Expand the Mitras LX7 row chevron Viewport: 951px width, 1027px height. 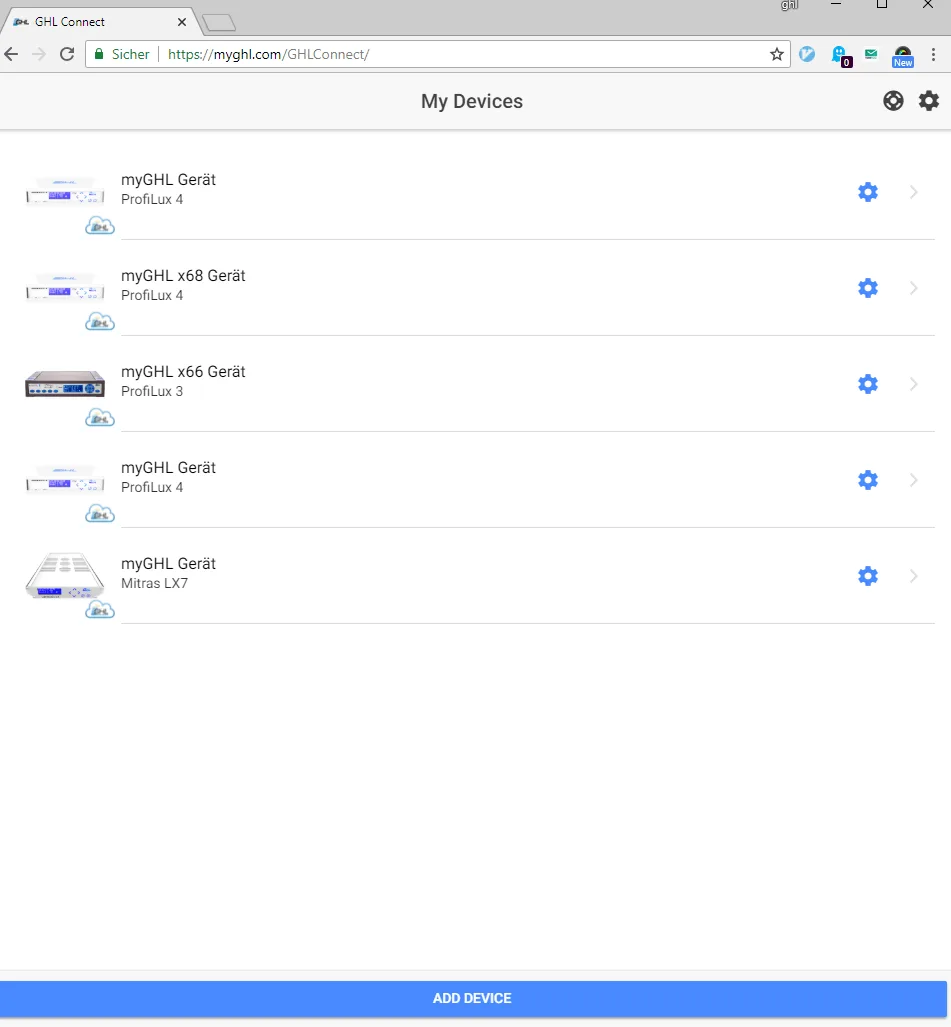(914, 576)
